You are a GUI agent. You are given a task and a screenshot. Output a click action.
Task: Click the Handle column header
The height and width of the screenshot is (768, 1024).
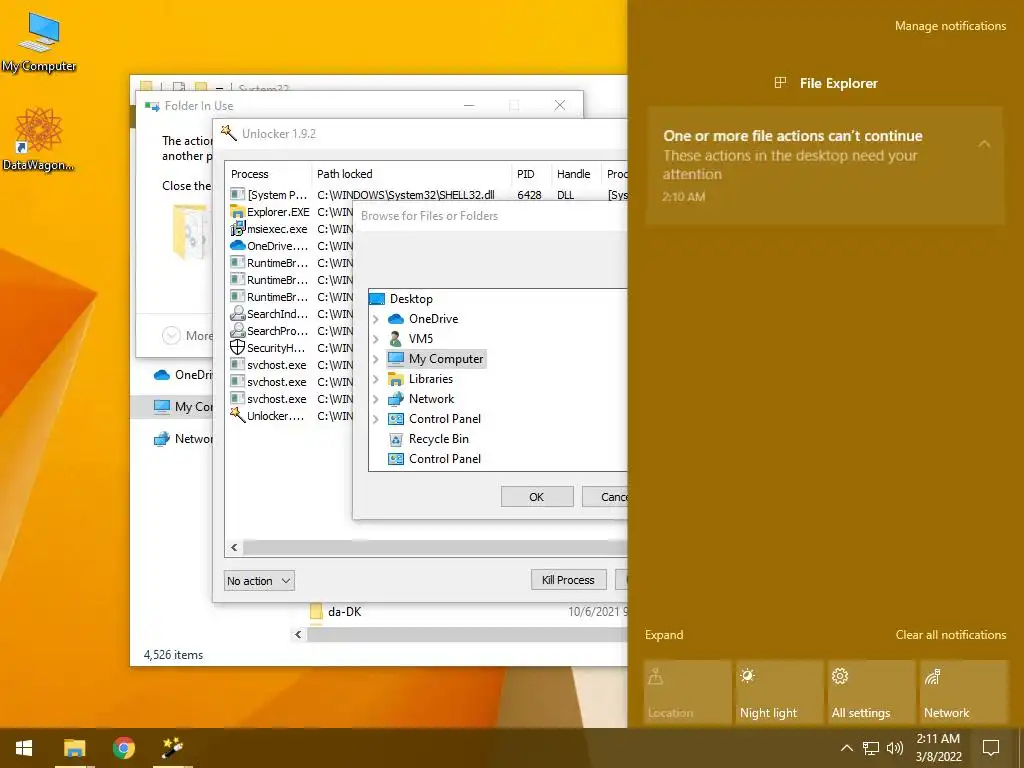pyautogui.click(x=577, y=174)
